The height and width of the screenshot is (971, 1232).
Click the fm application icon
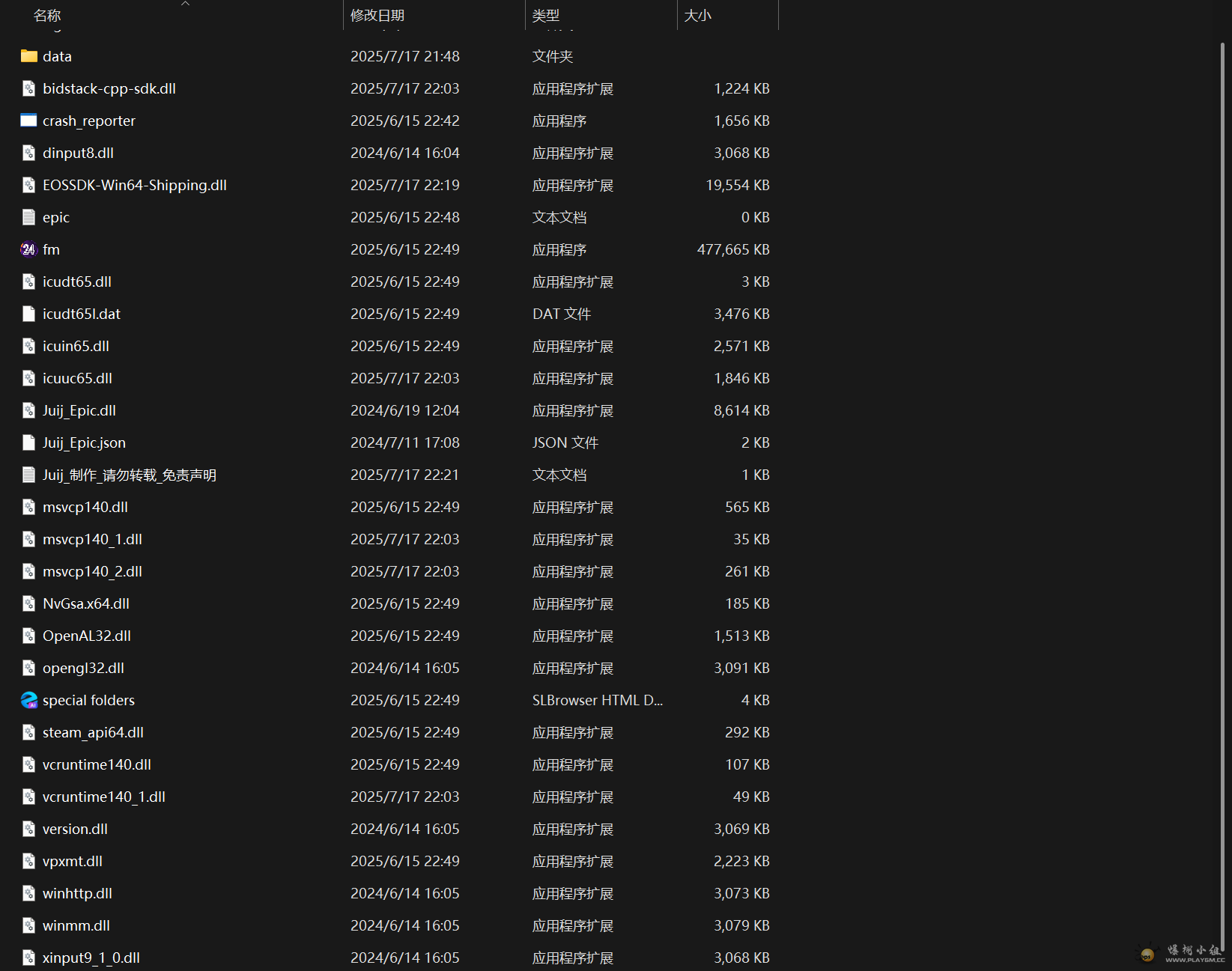coord(29,249)
